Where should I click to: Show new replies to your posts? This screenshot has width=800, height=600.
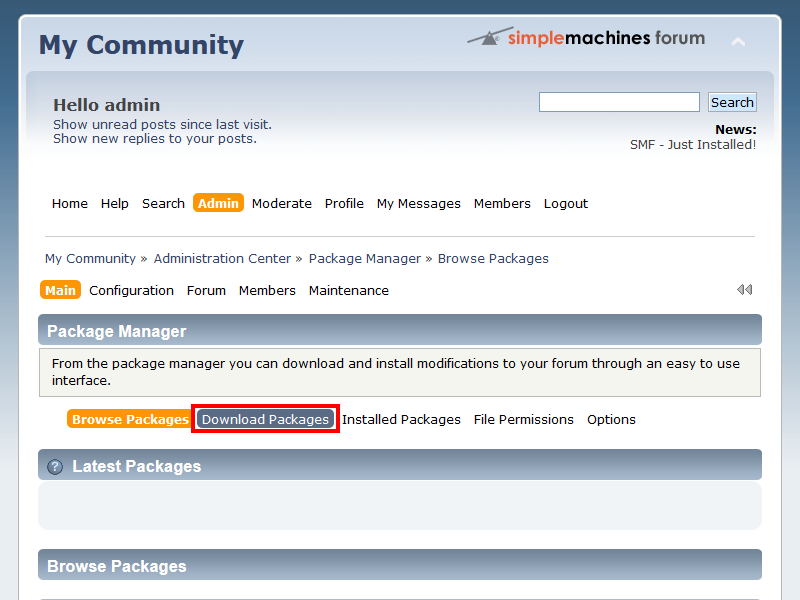pyautogui.click(x=154, y=139)
